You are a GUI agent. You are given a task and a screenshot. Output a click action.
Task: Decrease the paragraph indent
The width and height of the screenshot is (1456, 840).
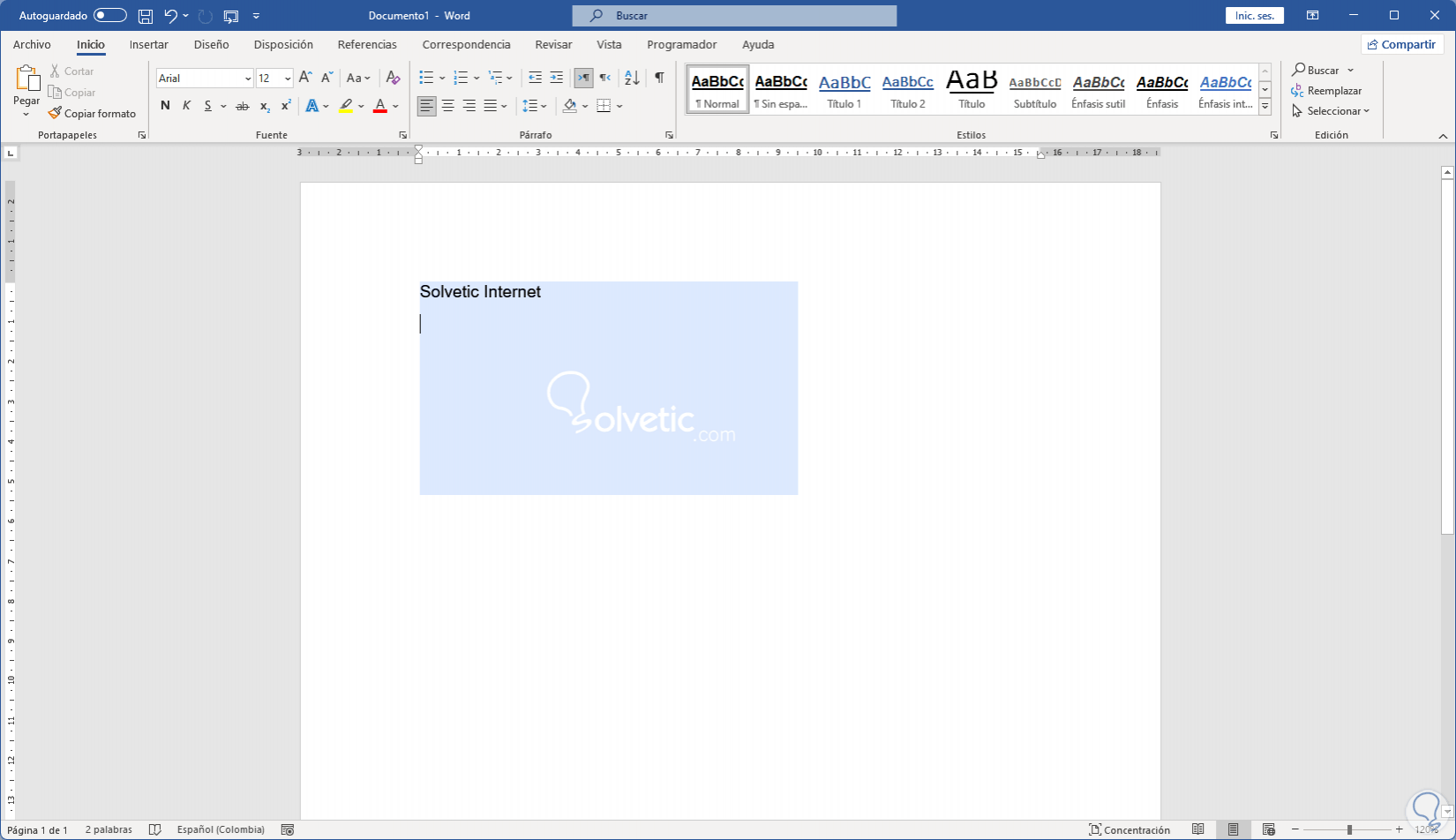535,79
